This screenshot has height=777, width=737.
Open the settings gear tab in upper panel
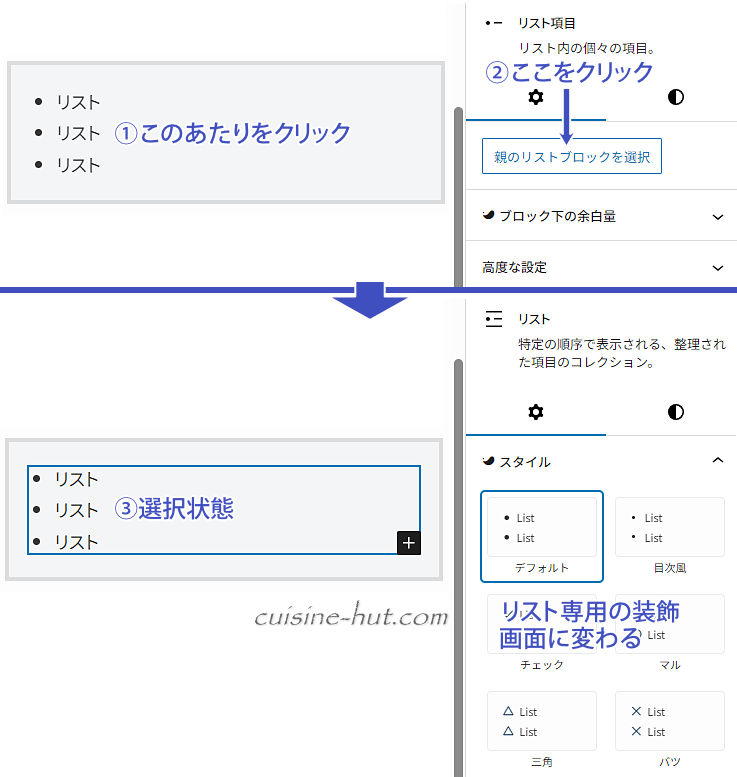click(536, 97)
